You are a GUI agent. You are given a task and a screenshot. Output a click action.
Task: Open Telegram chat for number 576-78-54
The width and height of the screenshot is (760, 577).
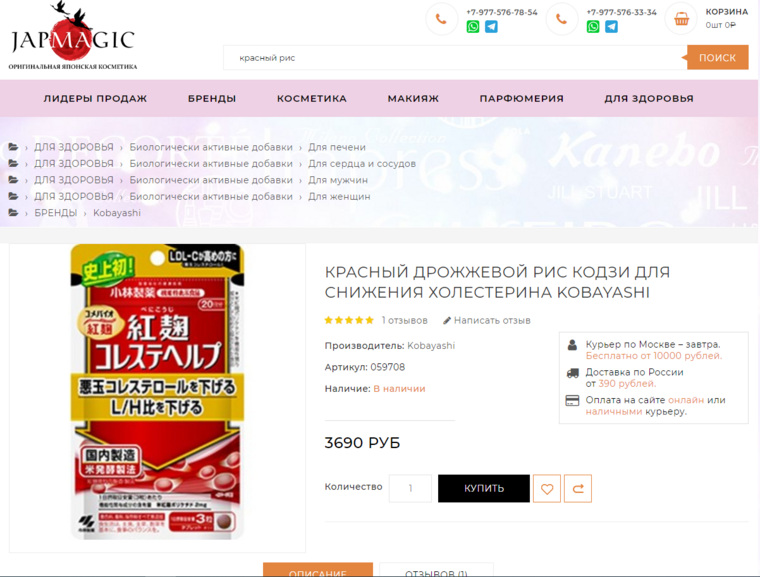coord(491,27)
